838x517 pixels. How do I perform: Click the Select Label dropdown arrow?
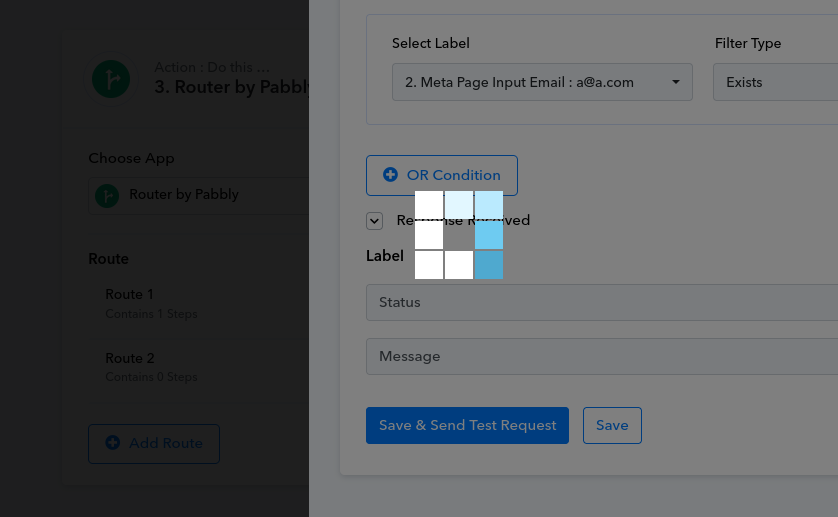(676, 82)
